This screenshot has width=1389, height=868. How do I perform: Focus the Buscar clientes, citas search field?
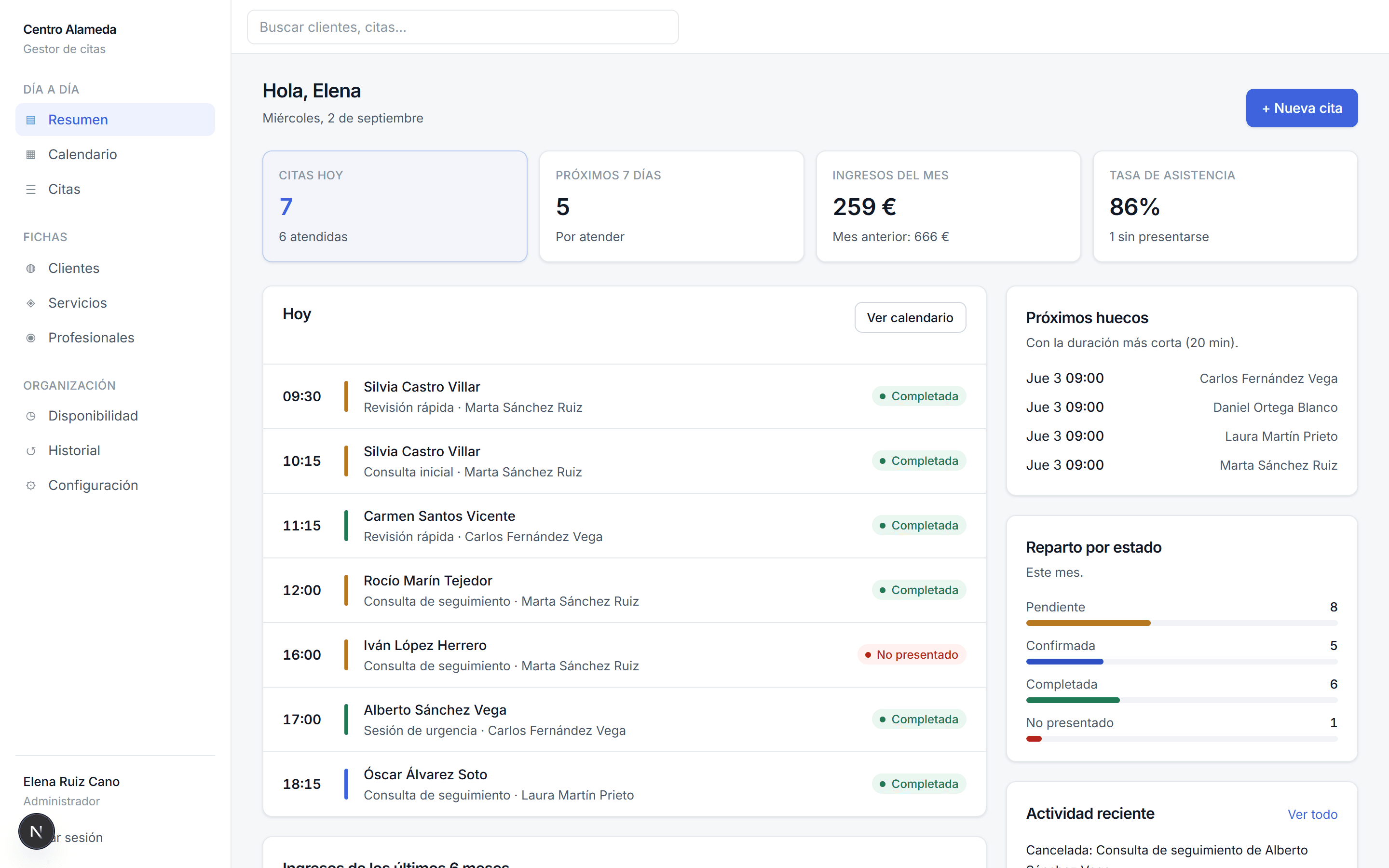[463, 27]
